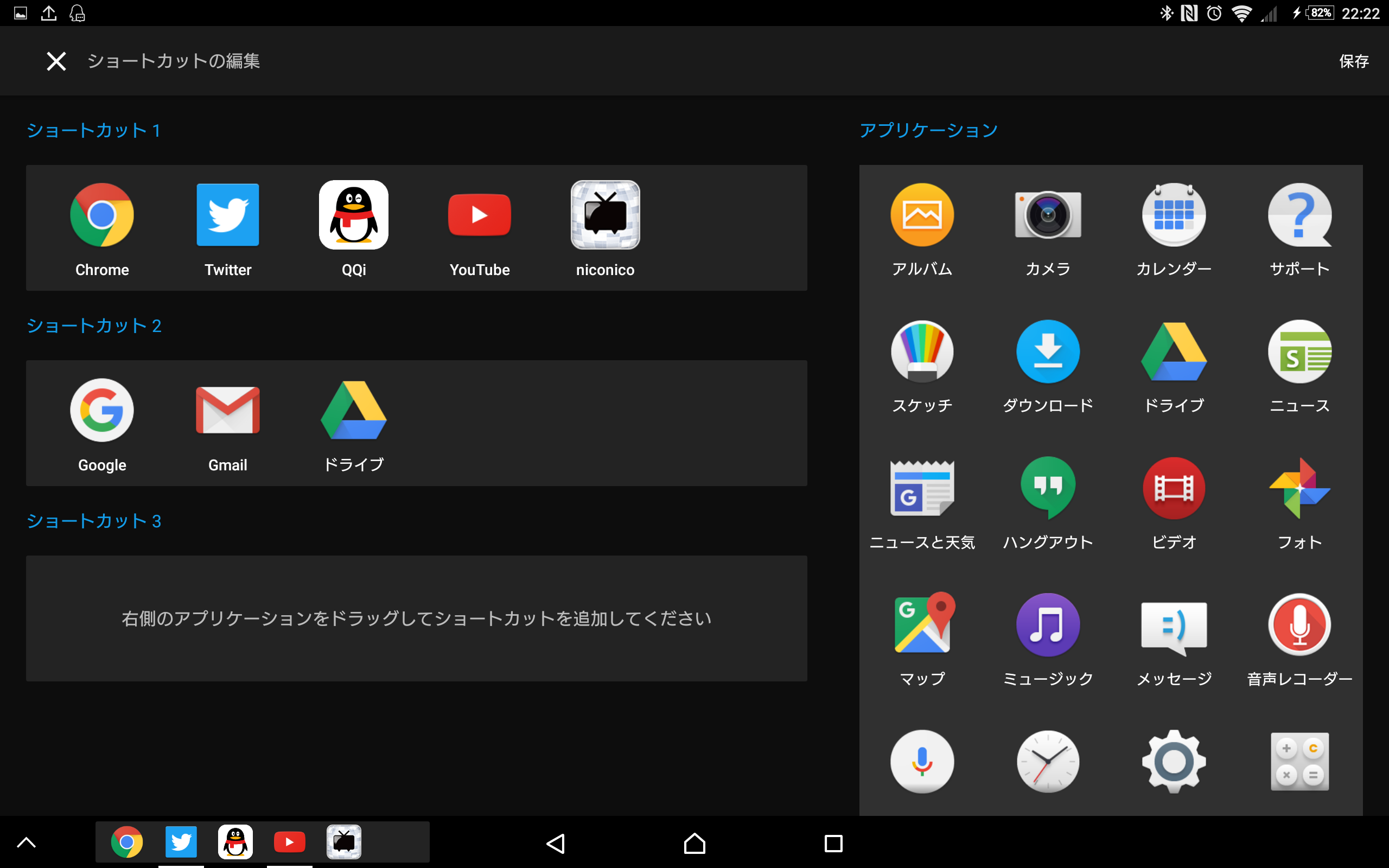Tap the upload notification icon
Screen dimensions: 1389x868
coord(49,12)
